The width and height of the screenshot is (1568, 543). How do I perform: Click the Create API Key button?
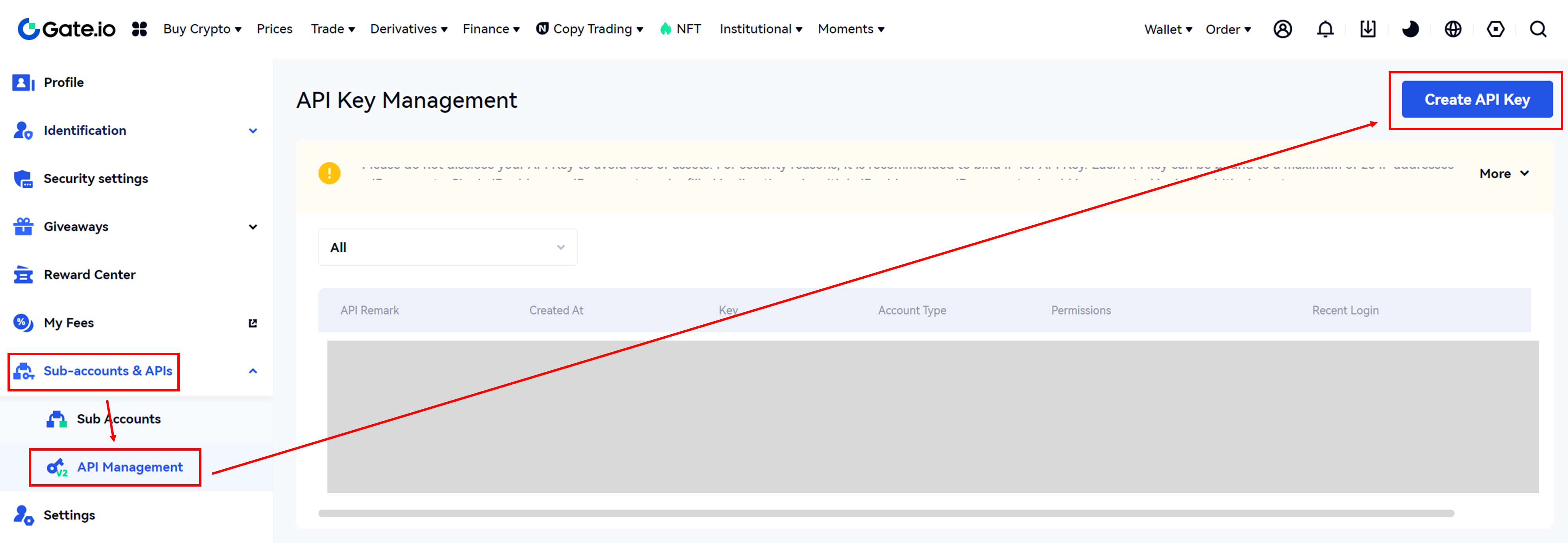click(x=1477, y=99)
